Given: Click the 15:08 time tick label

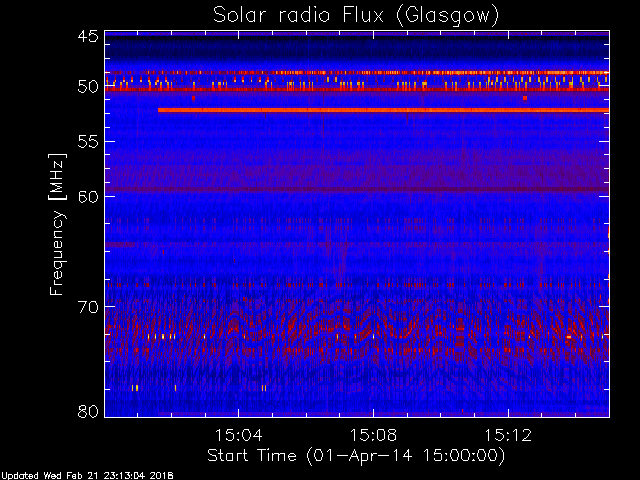Looking at the screenshot, I should pyautogui.click(x=373, y=435).
